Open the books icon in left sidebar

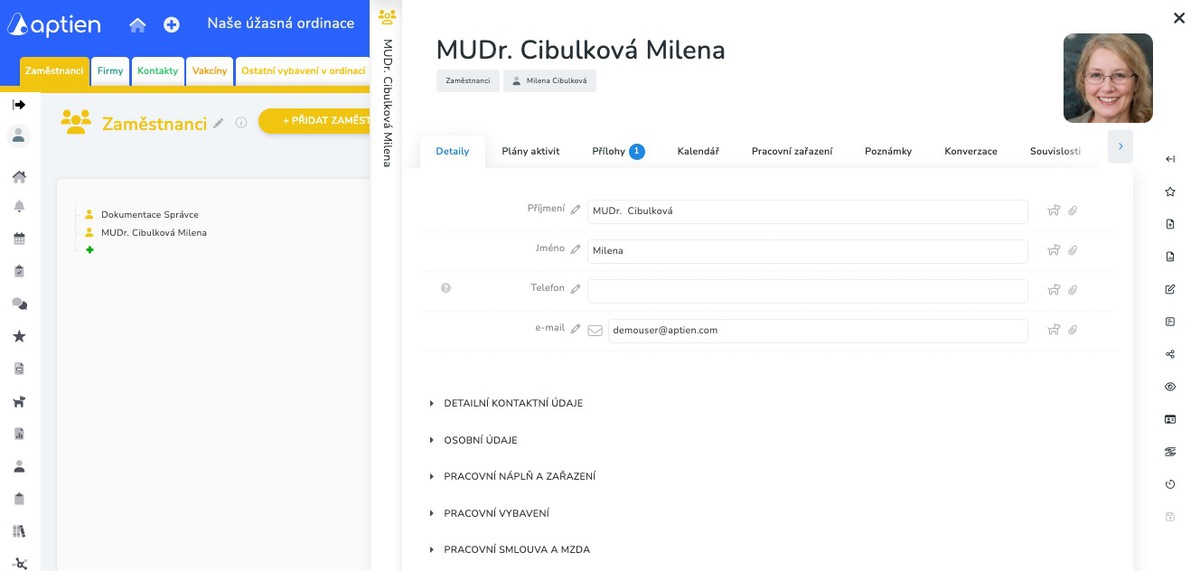click(x=19, y=531)
